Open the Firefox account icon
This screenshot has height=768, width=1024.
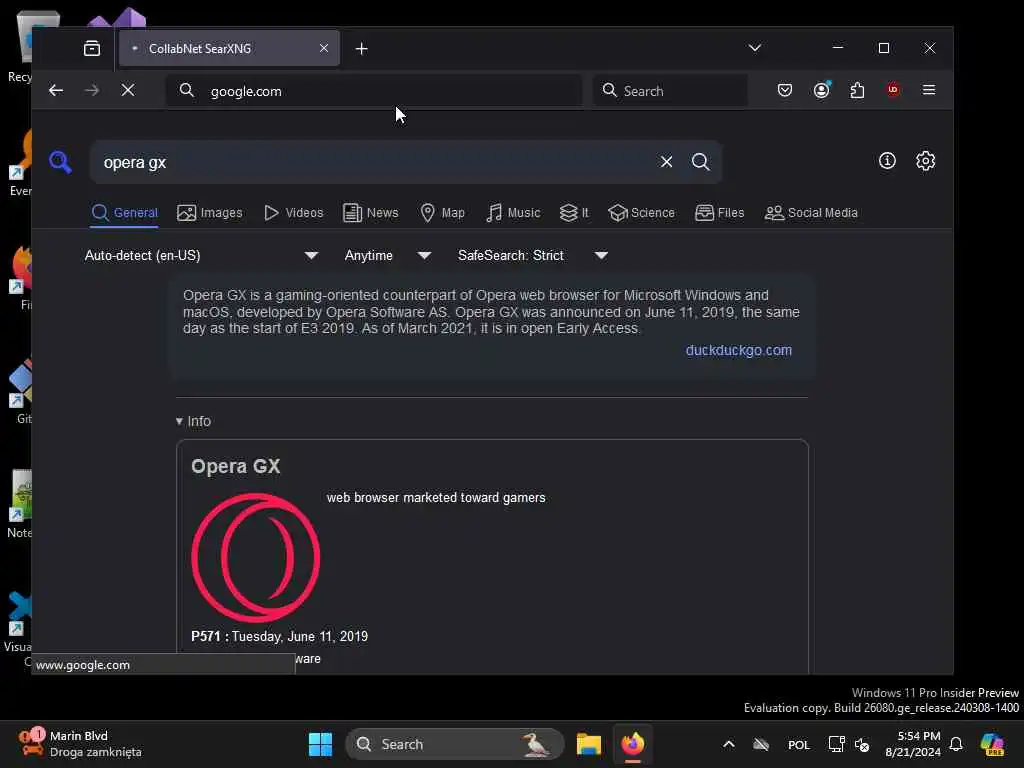pos(822,90)
